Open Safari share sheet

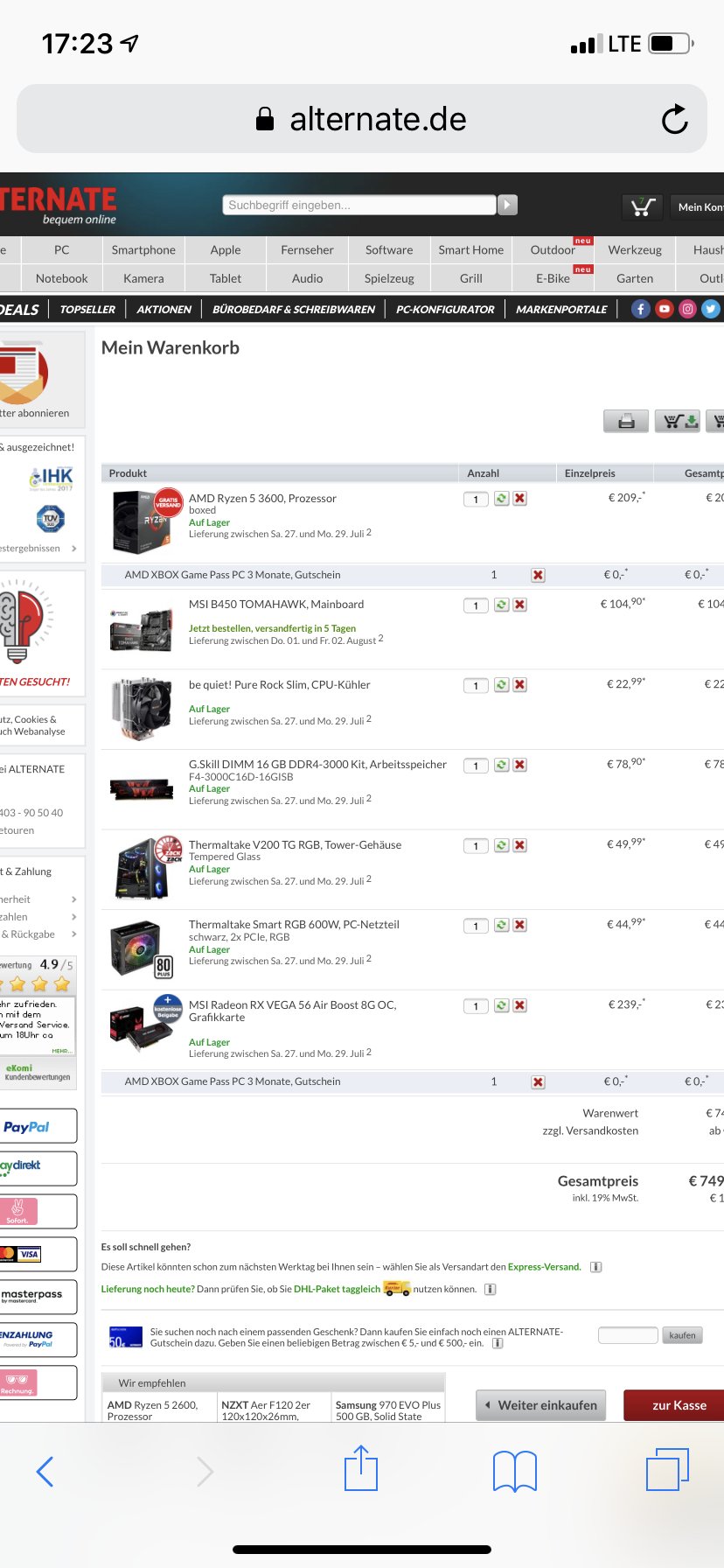[361, 1468]
